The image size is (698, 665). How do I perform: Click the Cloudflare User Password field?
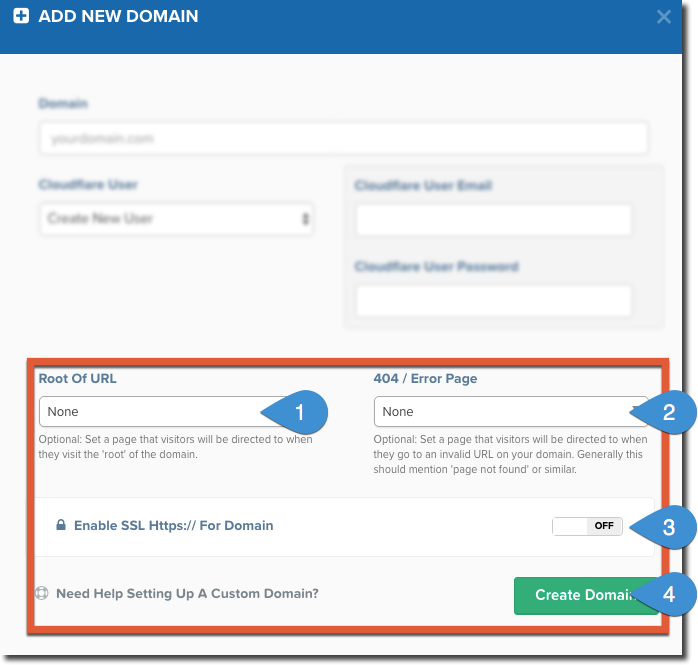pos(493,301)
